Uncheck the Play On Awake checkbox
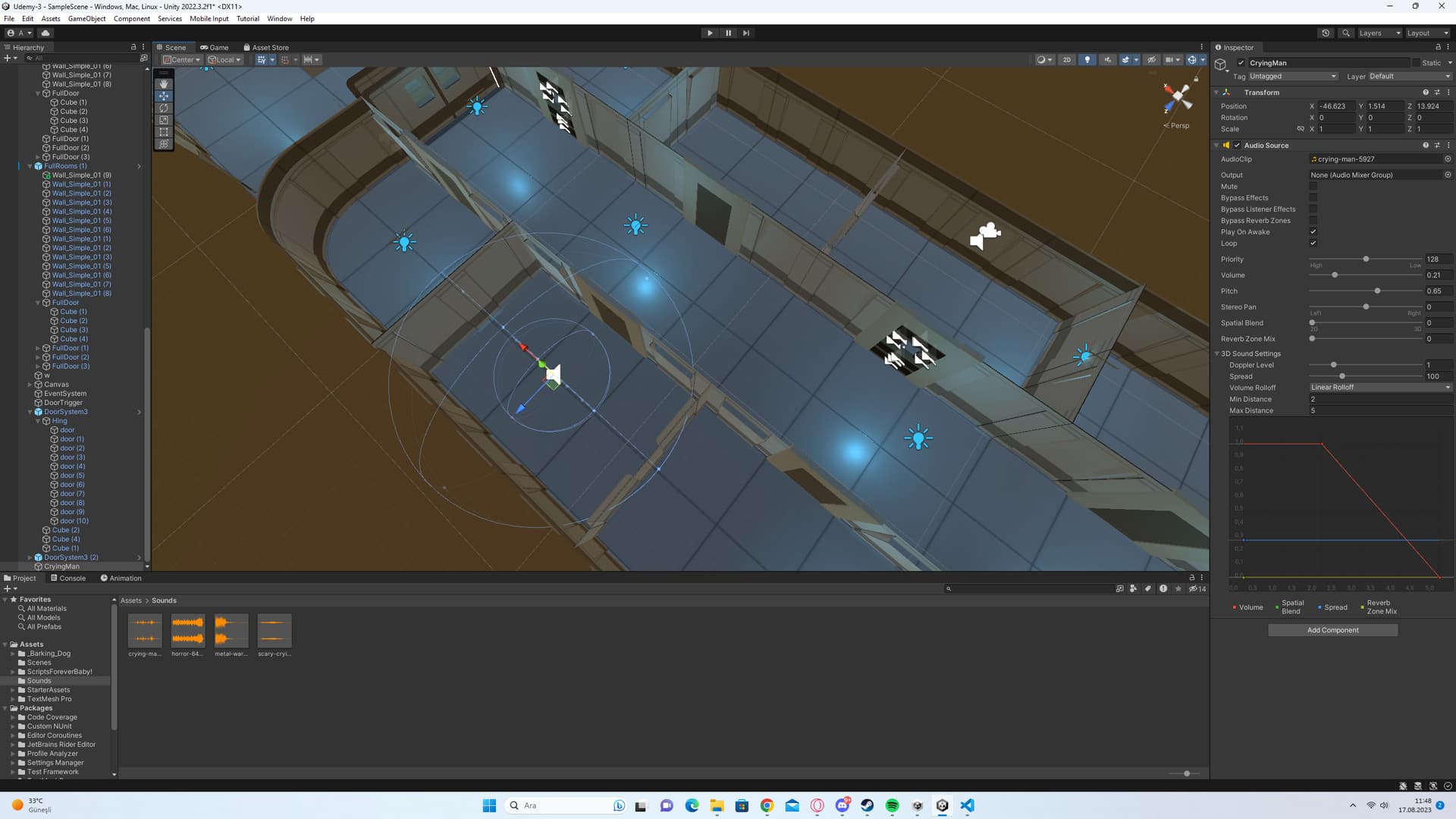The image size is (1456, 819). point(1313,232)
